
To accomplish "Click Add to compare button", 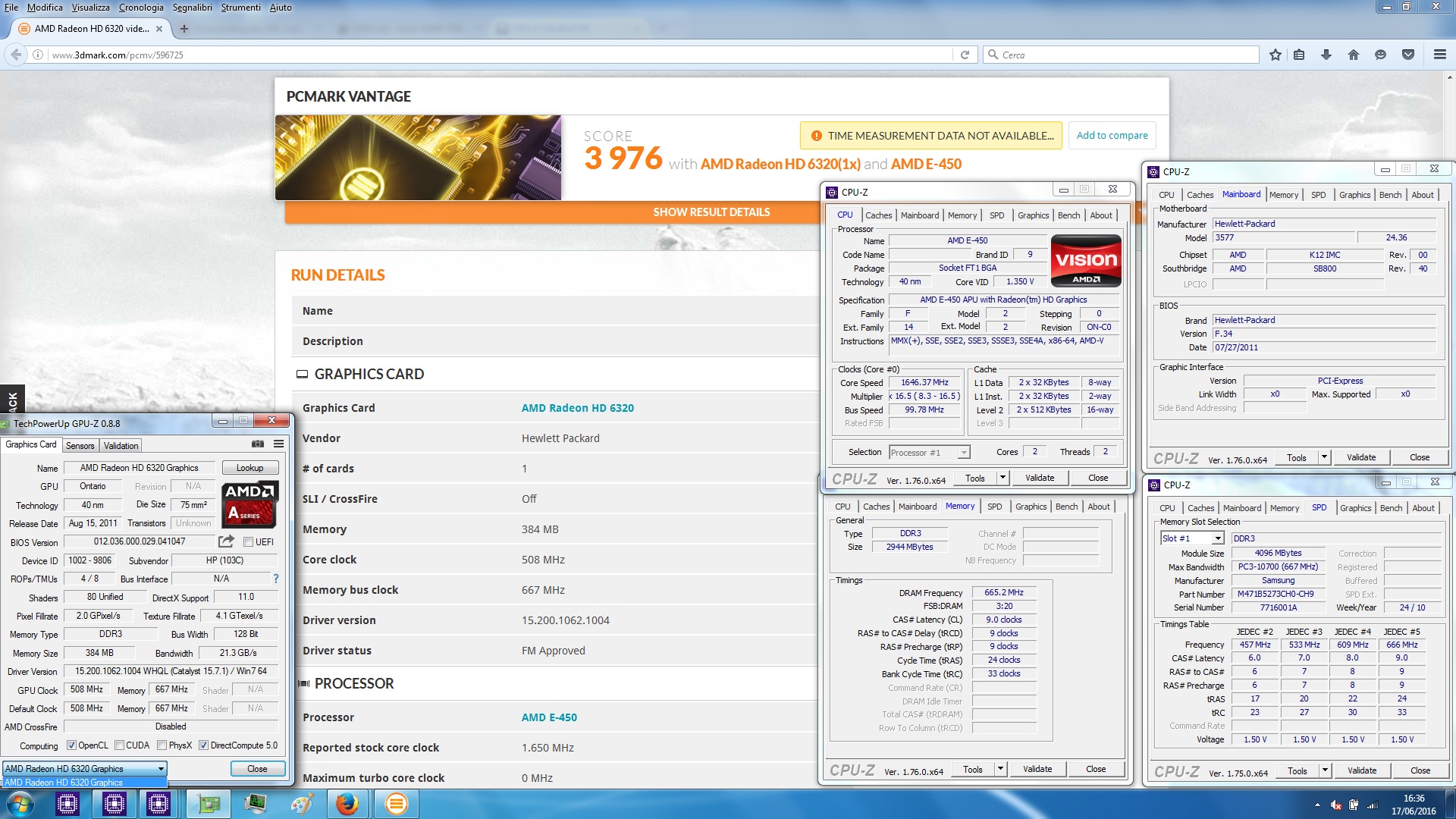I will point(1112,136).
